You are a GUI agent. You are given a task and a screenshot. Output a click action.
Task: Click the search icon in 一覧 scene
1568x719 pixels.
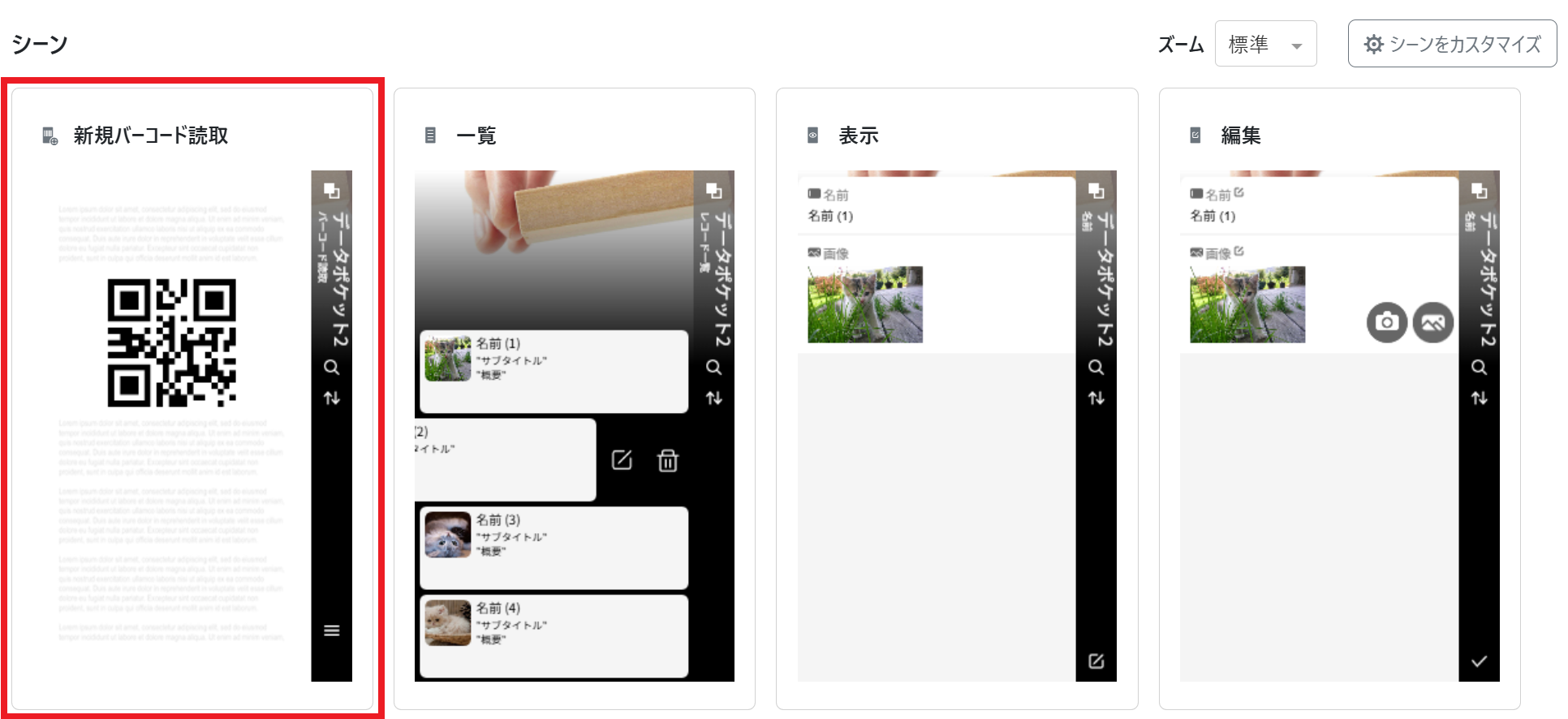pyautogui.click(x=714, y=368)
